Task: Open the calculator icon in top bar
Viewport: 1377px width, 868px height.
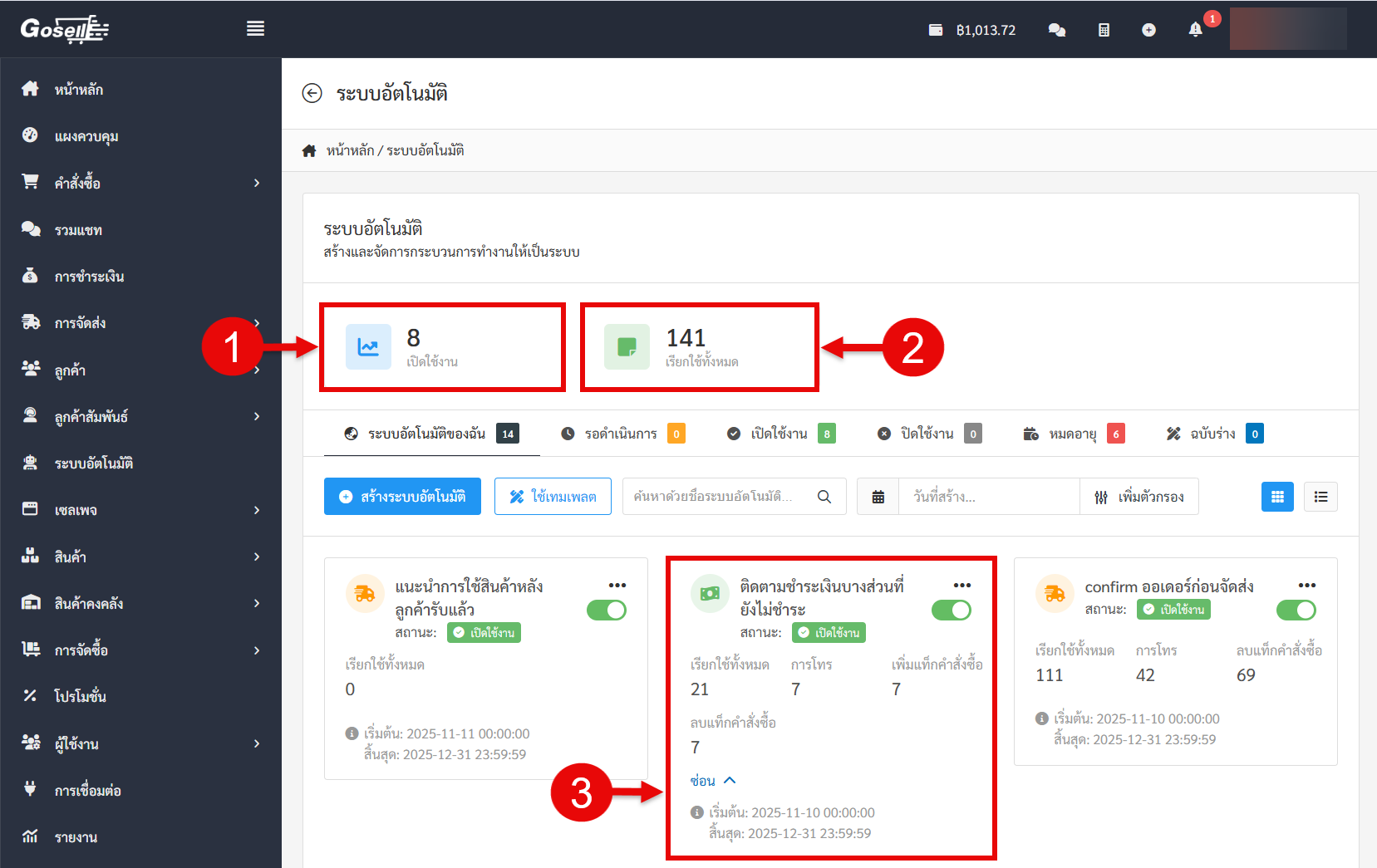Action: click(1103, 30)
